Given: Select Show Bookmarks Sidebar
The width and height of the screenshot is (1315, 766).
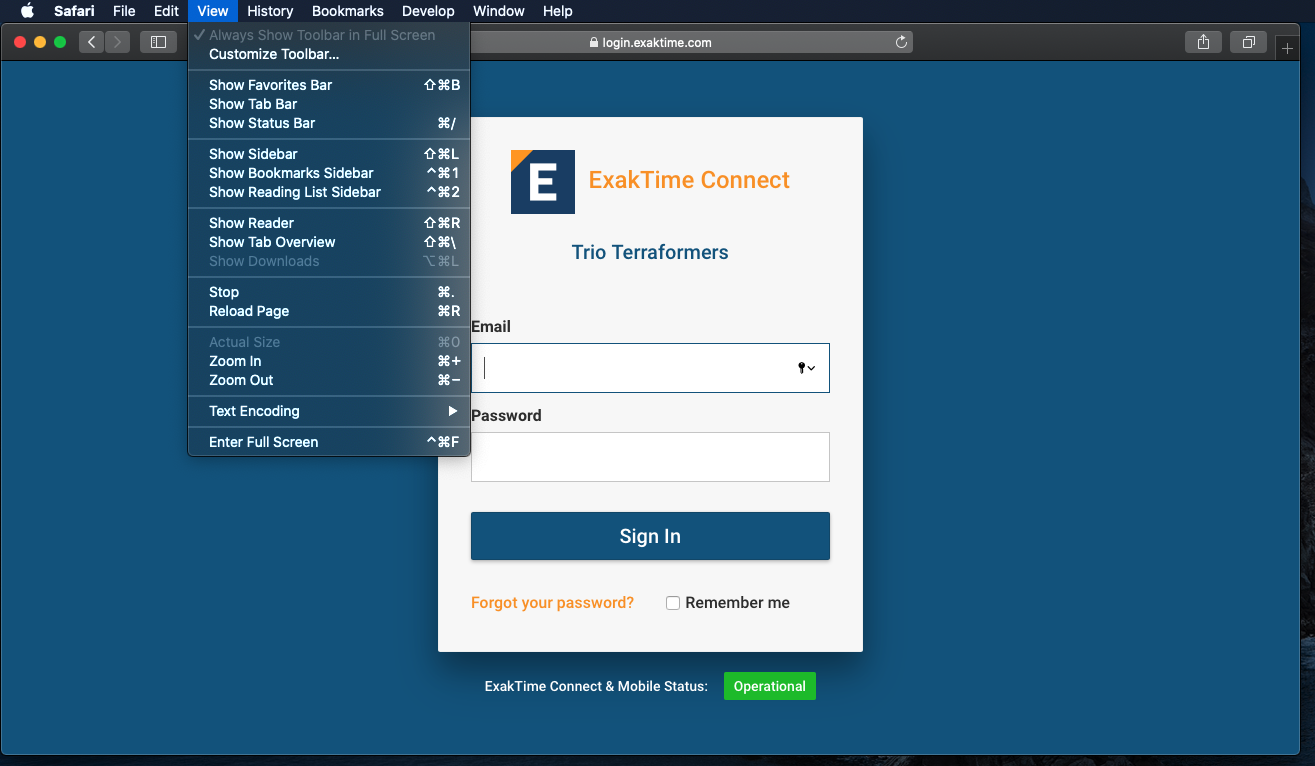Looking at the screenshot, I should (329, 173).
